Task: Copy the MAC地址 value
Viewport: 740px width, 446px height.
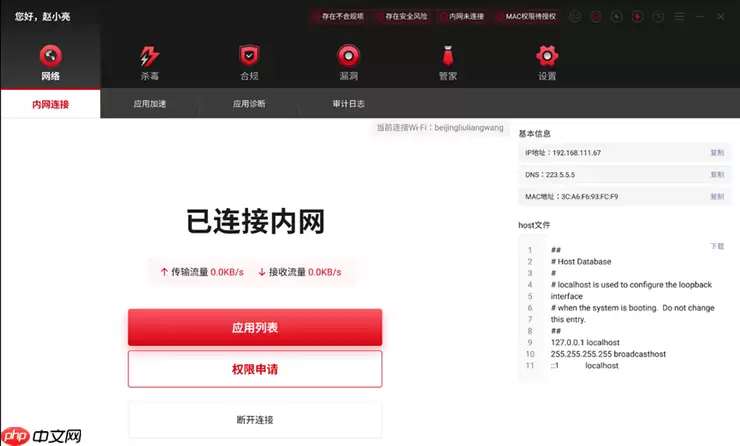Action: (x=717, y=196)
